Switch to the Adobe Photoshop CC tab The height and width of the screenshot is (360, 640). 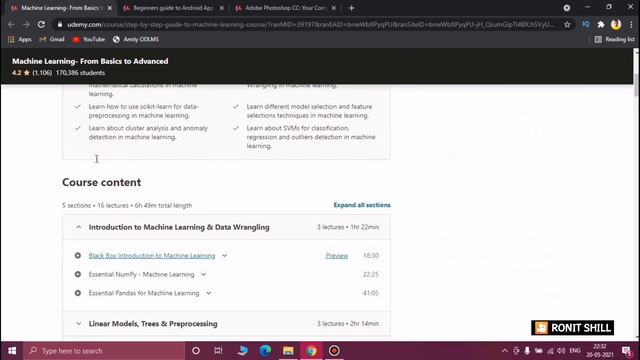point(285,8)
